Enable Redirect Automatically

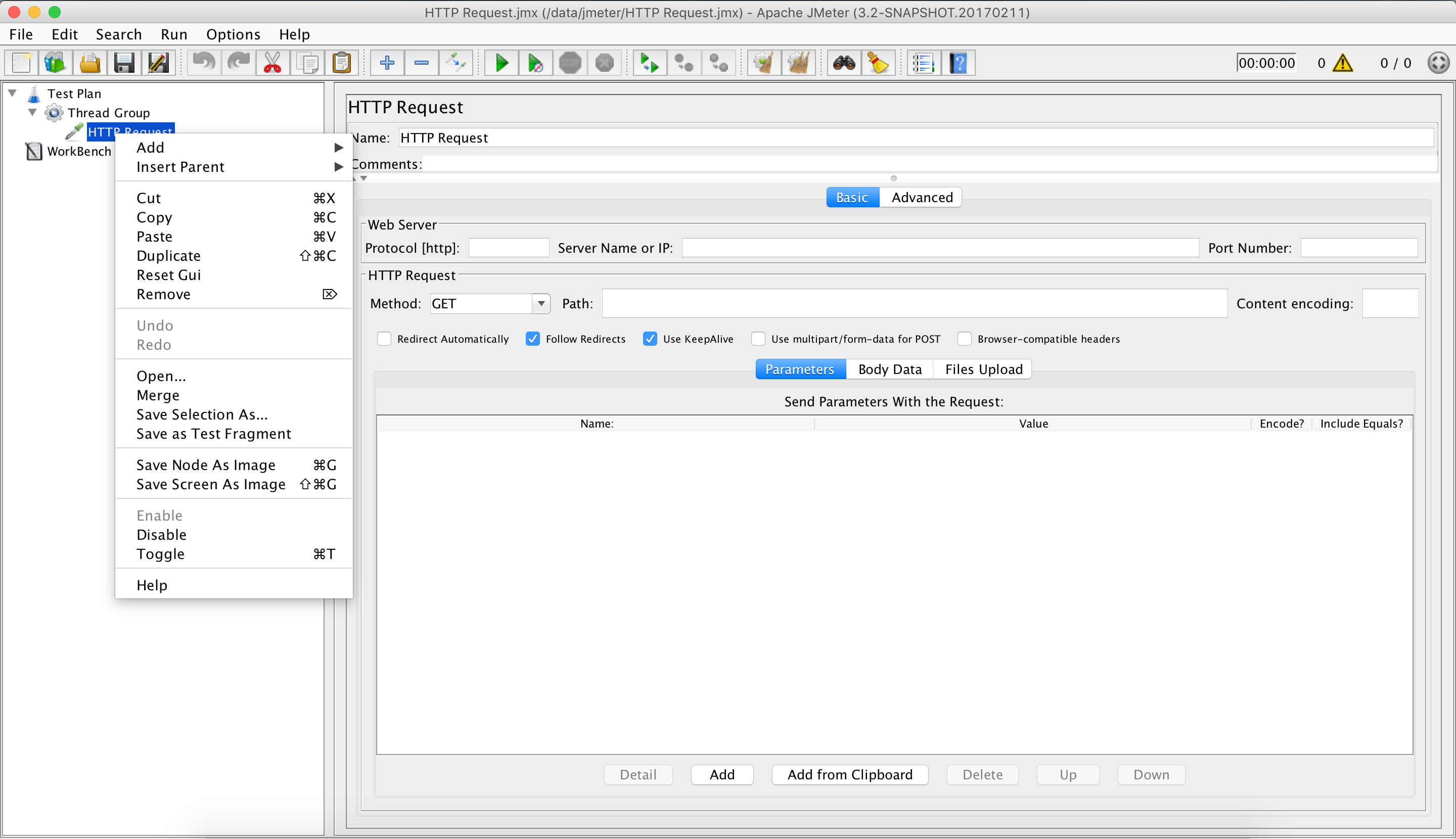384,339
